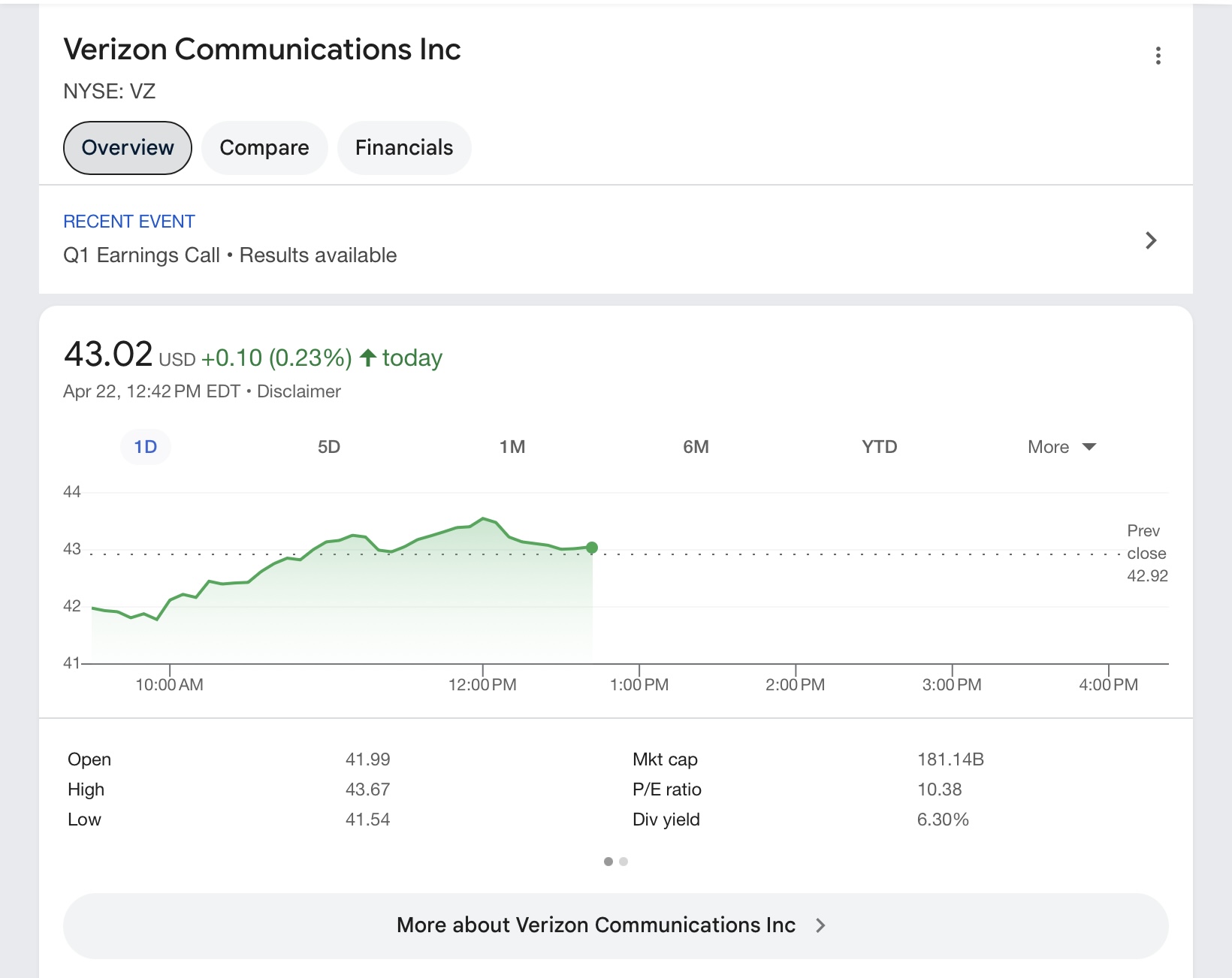Open the Financials tab
1232x978 pixels.
[404, 148]
